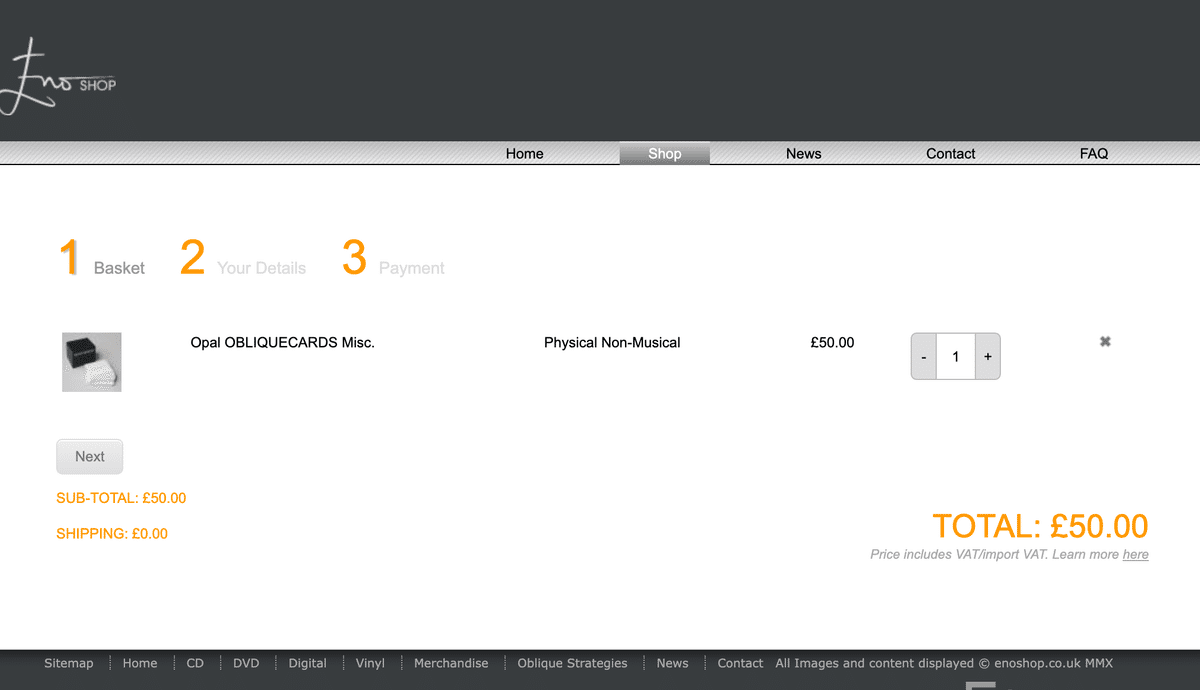Go to the Home menu item

pyautogui.click(x=525, y=153)
